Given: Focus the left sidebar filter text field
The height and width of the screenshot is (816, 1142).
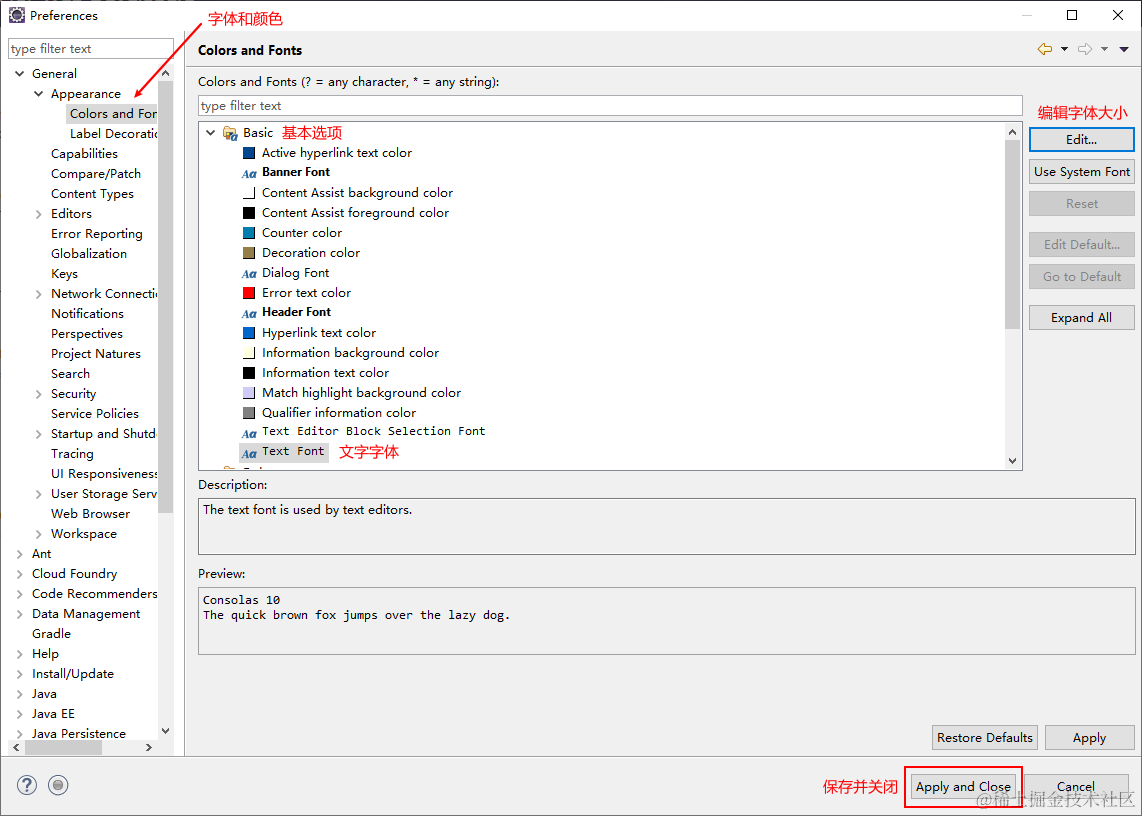Looking at the screenshot, I should pos(91,49).
